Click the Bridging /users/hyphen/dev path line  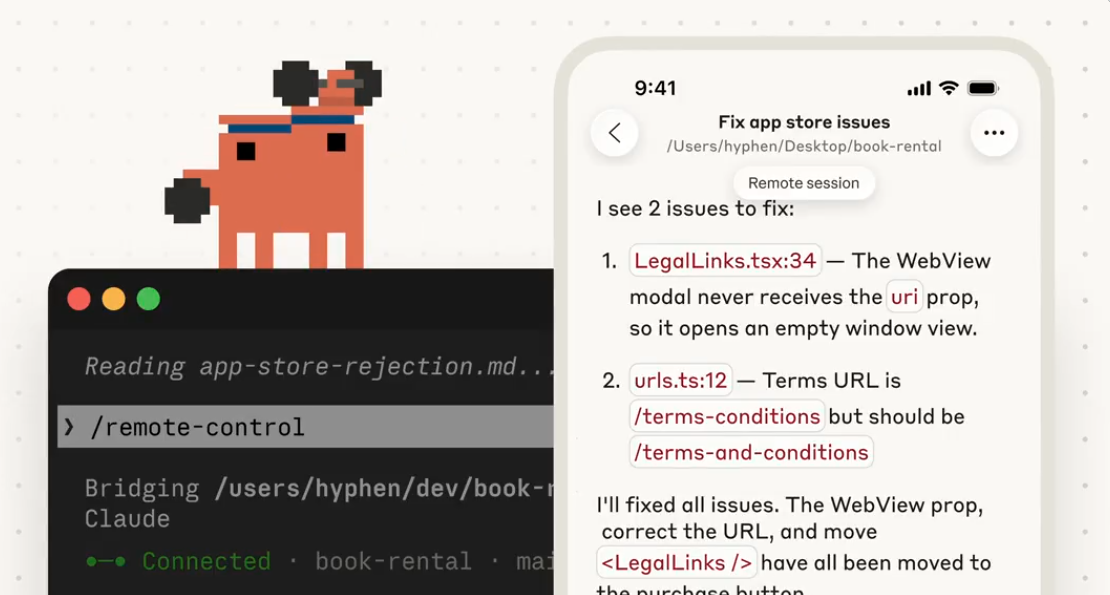319,488
